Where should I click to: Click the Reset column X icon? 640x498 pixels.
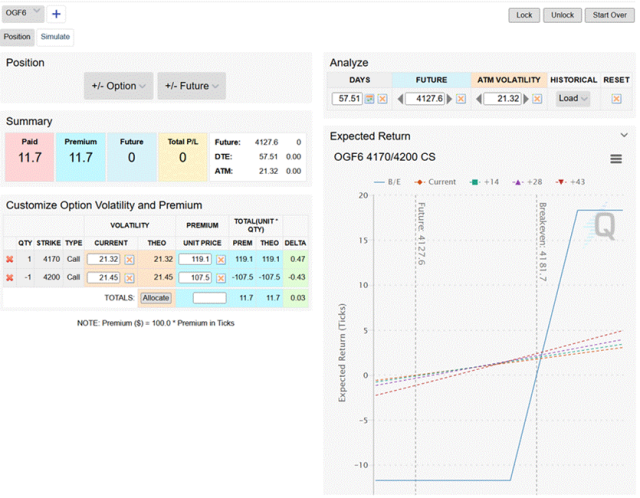tap(616, 99)
